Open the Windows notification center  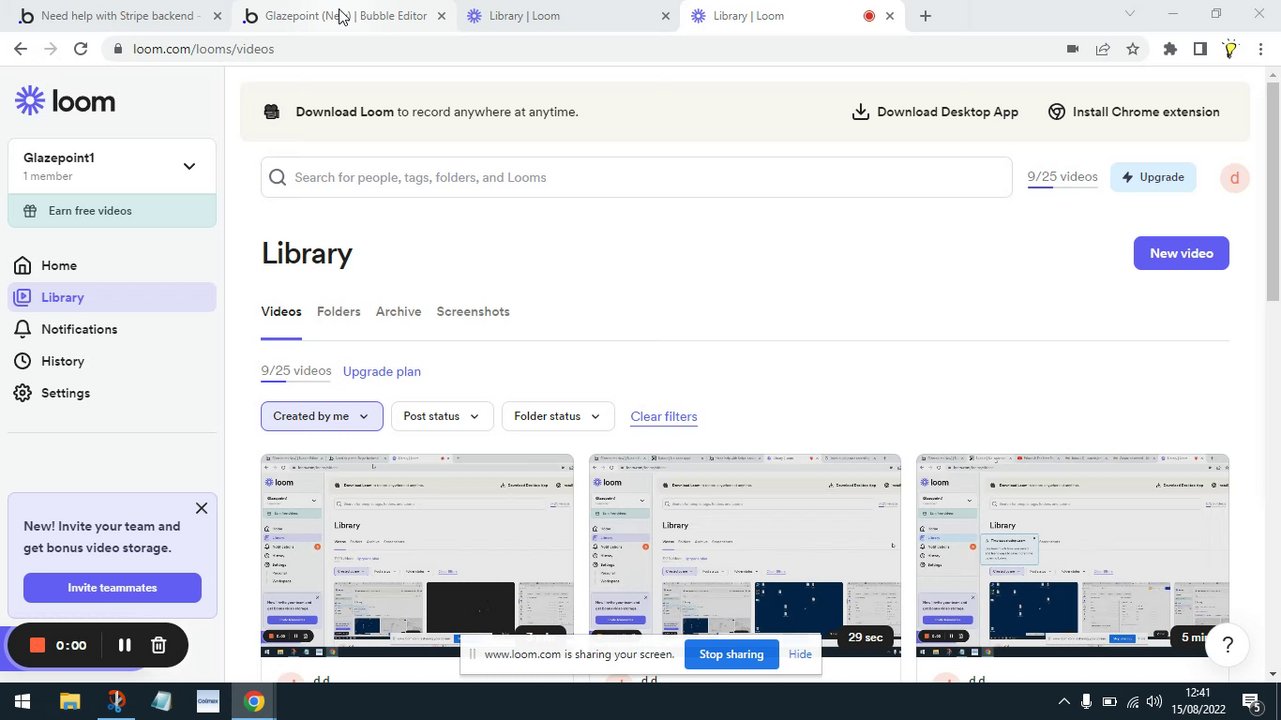(x=1250, y=702)
